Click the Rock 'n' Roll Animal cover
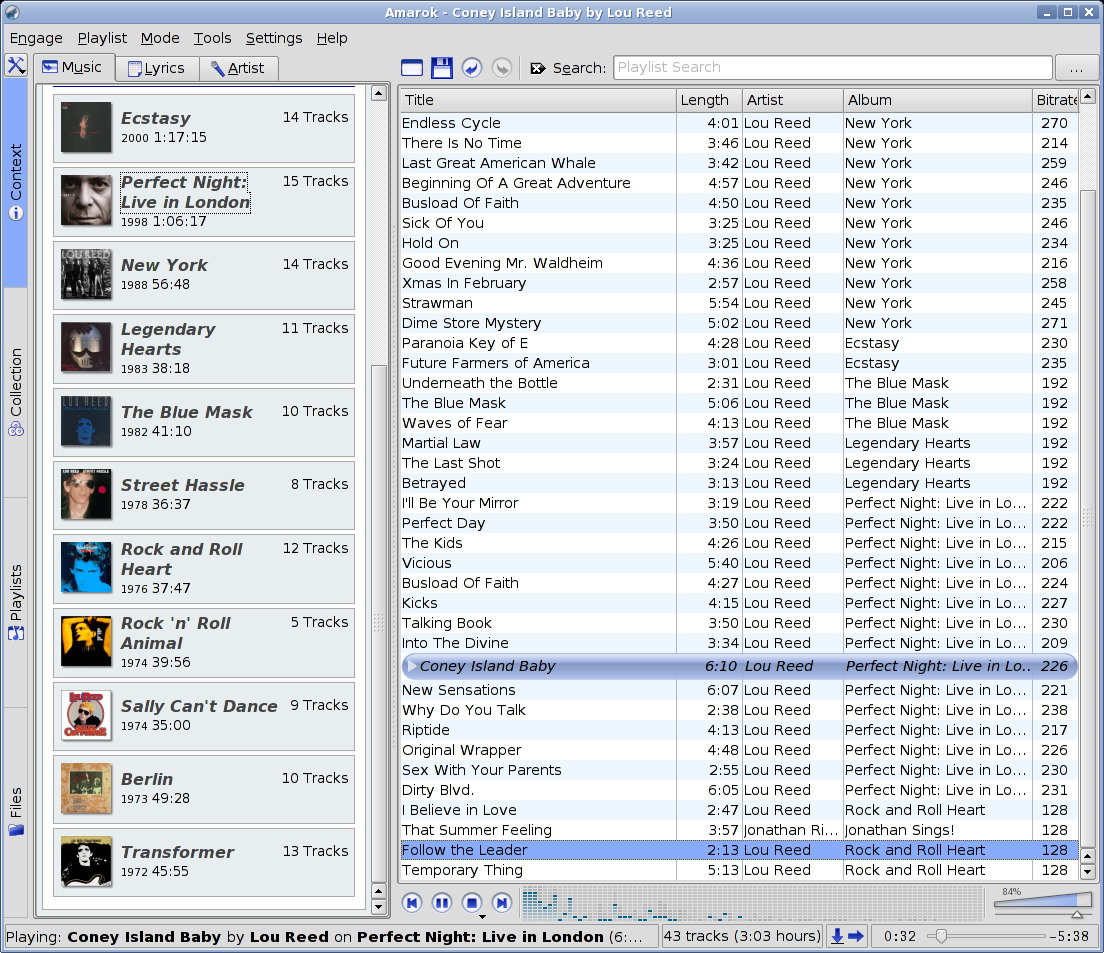 tap(86, 641)
